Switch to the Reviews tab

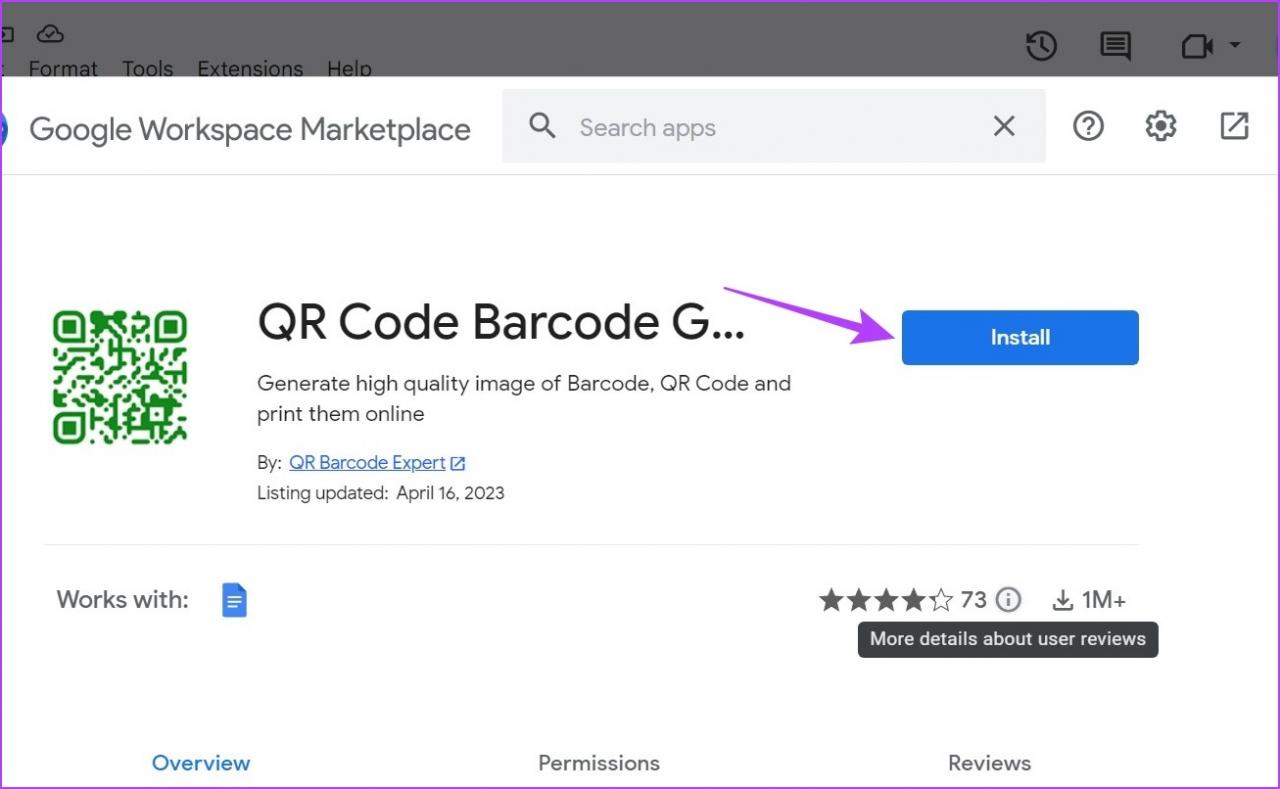[x=989, y=763]
